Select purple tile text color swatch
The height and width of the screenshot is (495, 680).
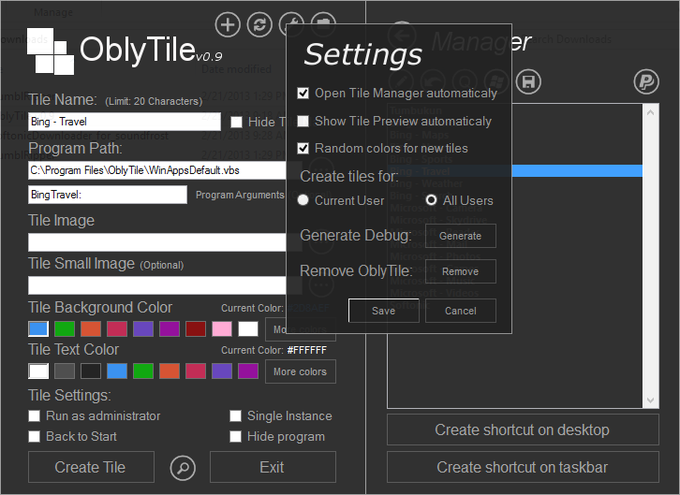222,371
